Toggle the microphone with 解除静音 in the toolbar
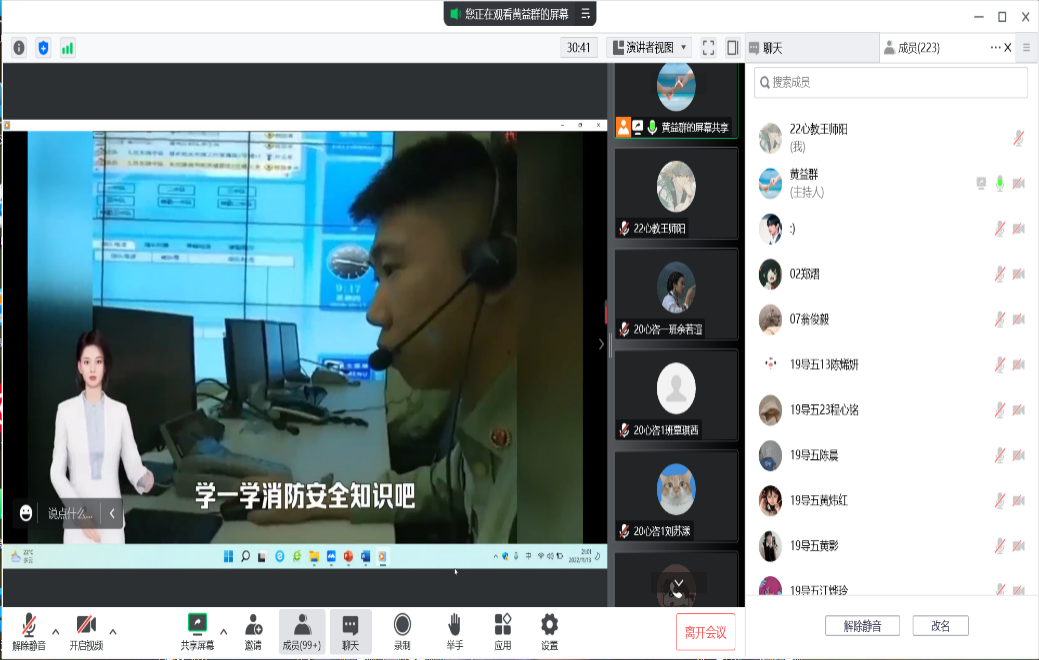The height and width of the screenshot is (660, 1039). click(29, 631)
